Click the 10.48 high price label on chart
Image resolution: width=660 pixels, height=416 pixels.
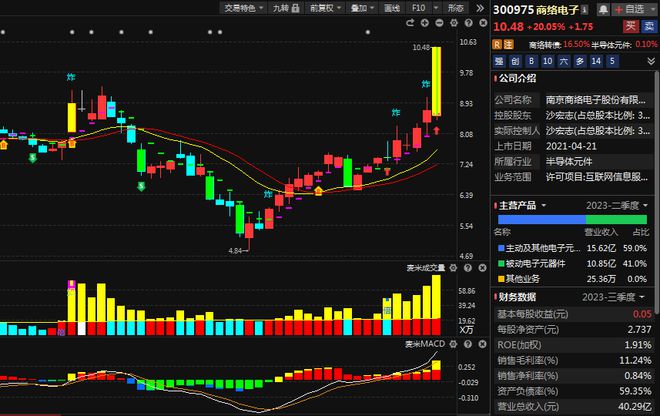pos(421,48)
